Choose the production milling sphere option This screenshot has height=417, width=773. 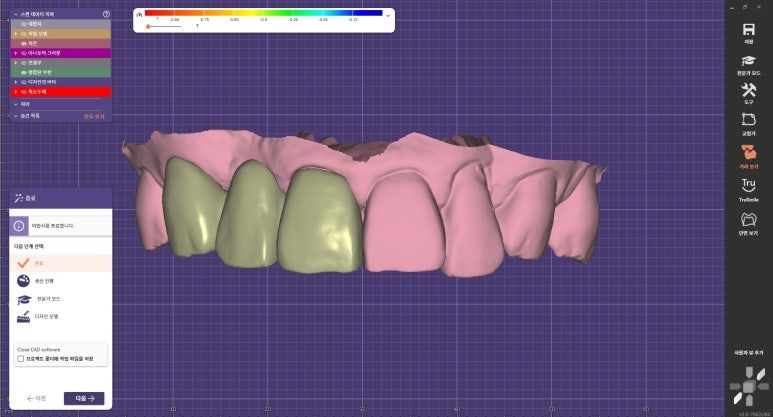tap(23, 281)
